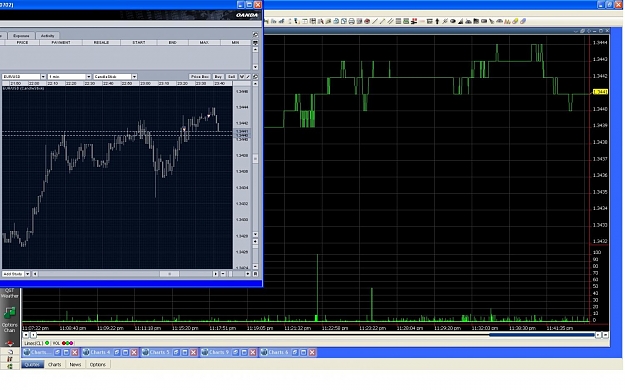Viewport: 625px width, 390px height.
Task: Close the Charts 4 window tab
Action: [134, 353]
